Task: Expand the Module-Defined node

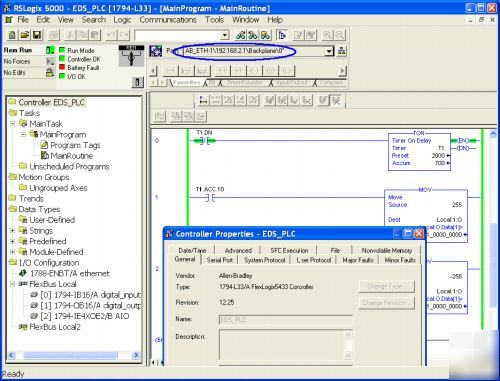Action: coord(13,252)
